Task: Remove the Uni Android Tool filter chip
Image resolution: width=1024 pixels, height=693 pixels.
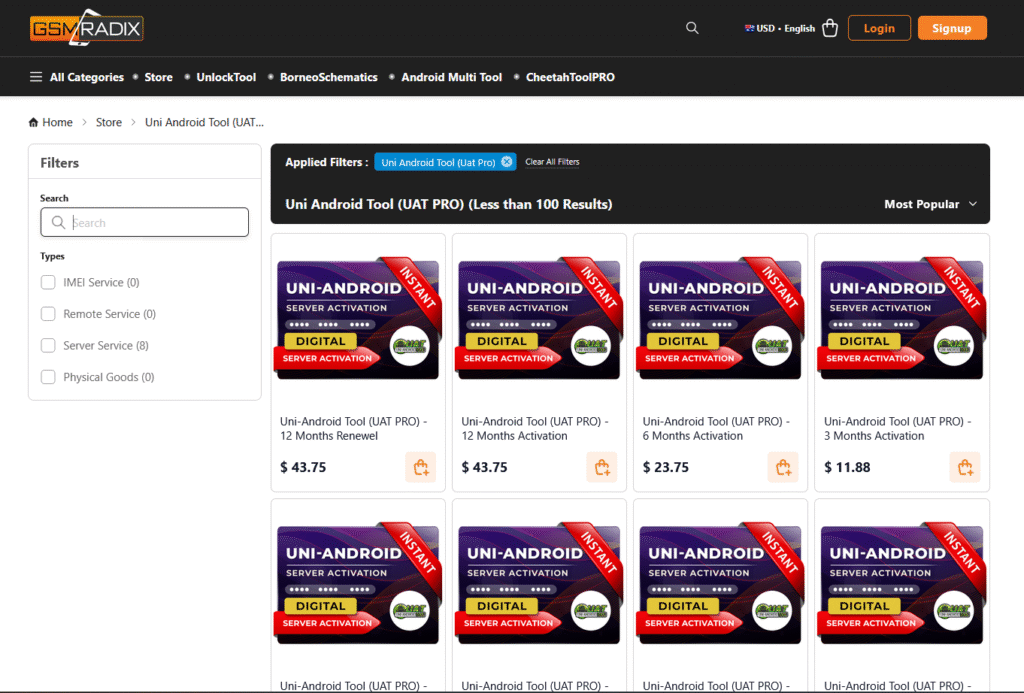Action: [x=507, y=162]
